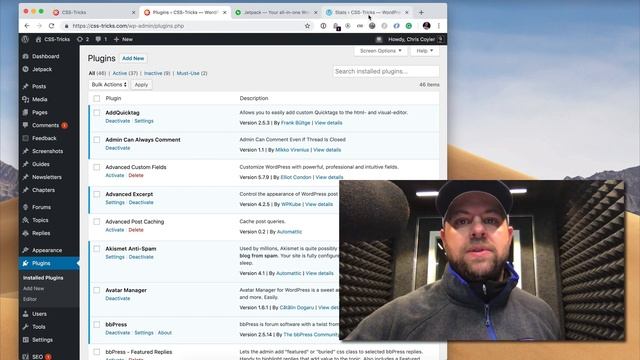Deactivate the AddQuicktag plugin
The image size is (640, 360).
118,121
